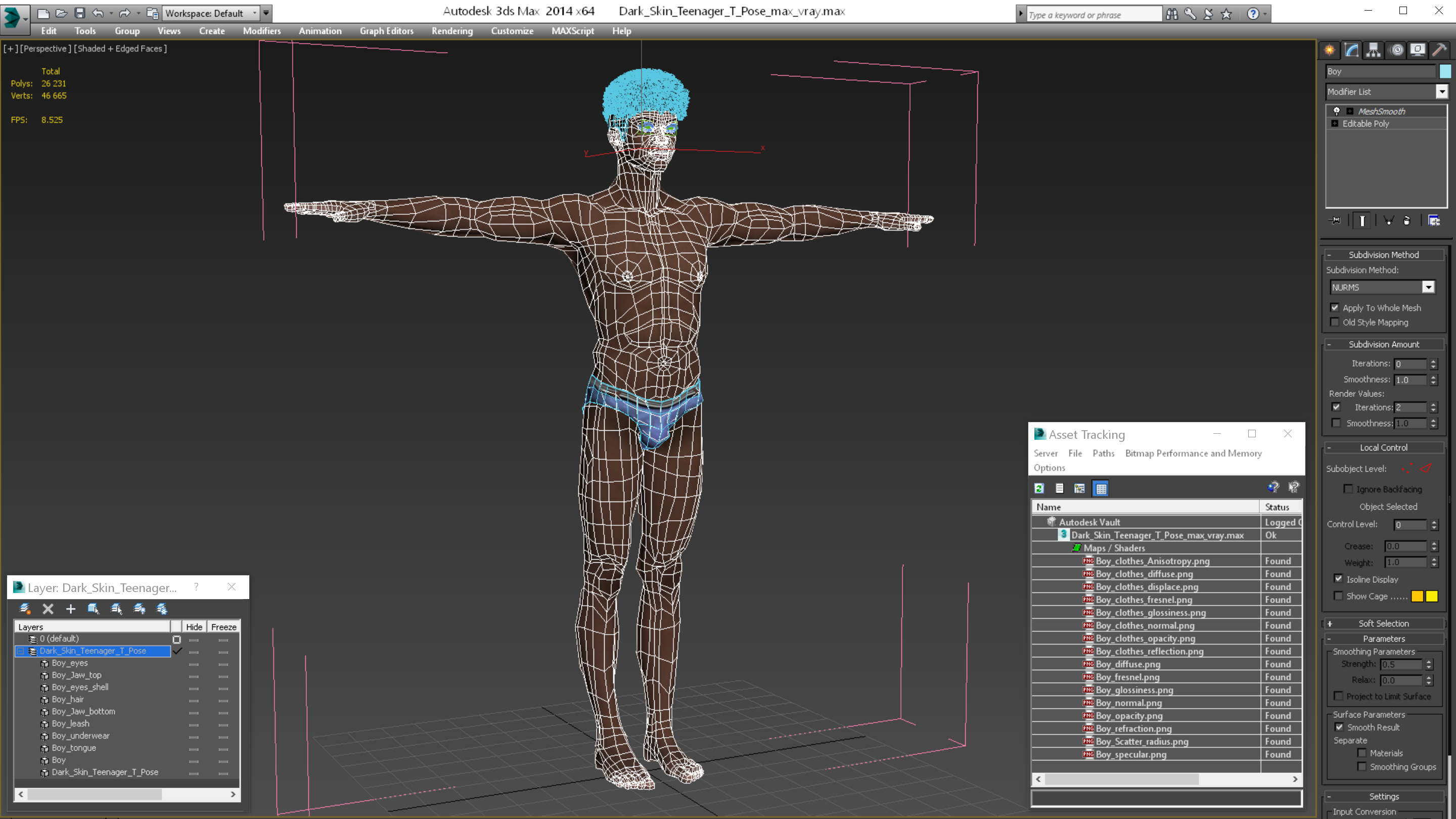This screenshot has width=1456, height=819.
Task: Click Make Unique icon under modifier stack
Action: pos(1388,220)
